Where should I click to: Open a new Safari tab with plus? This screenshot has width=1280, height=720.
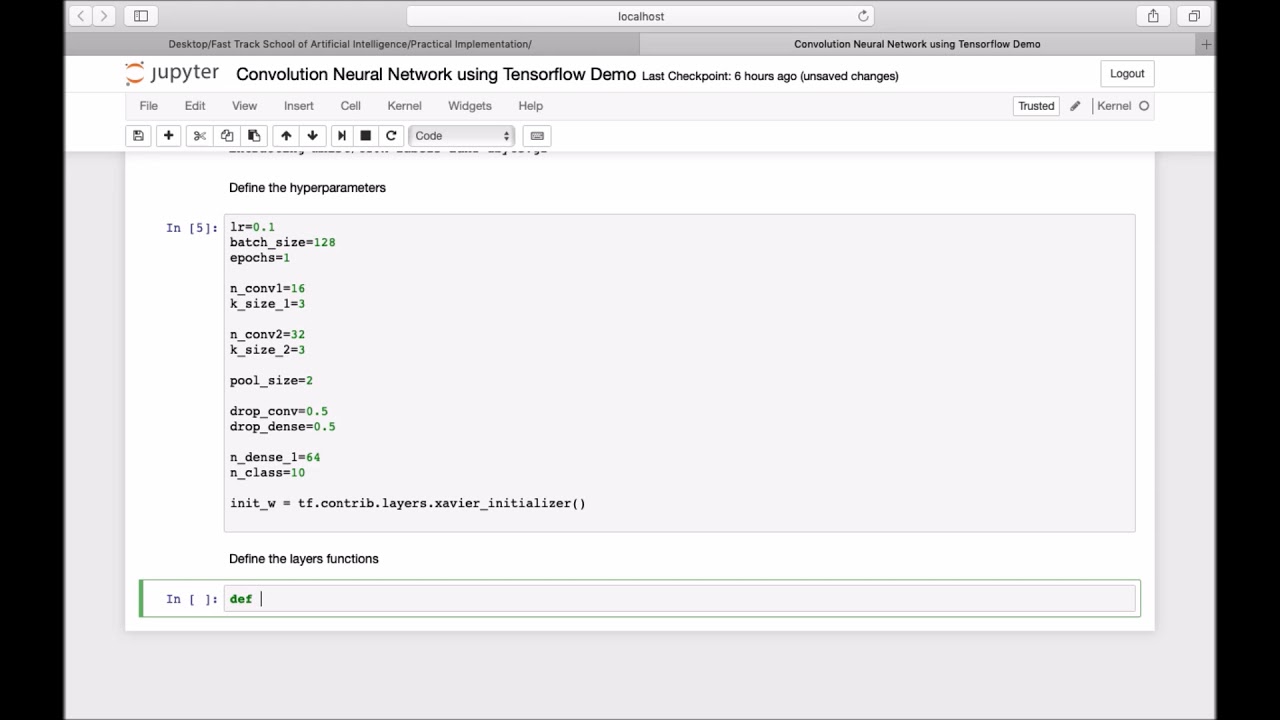click(x=1206, y=44)
